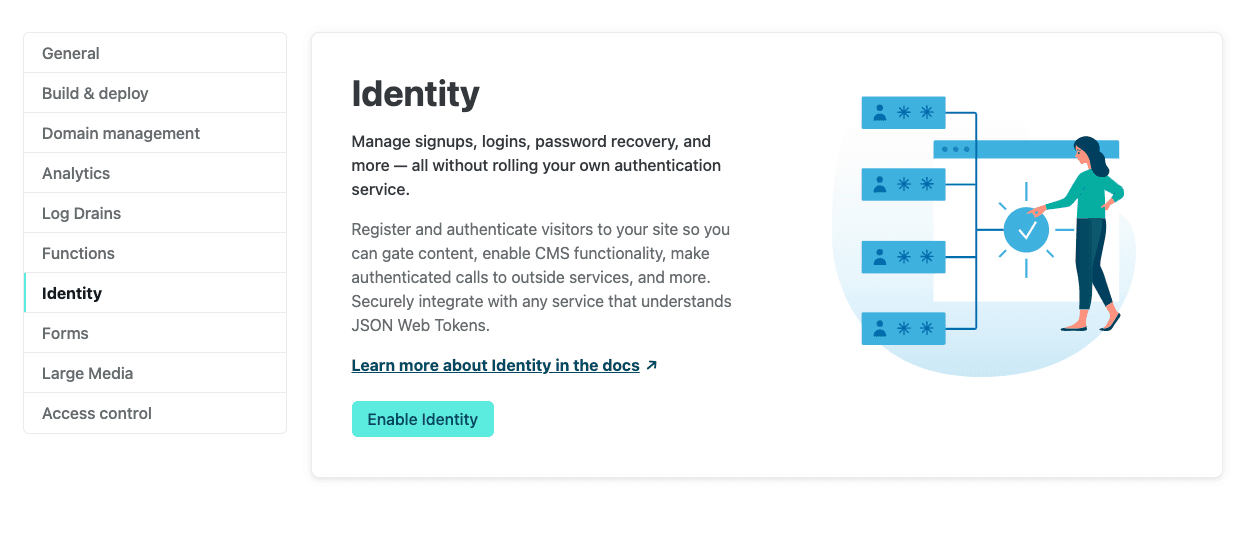Click the top user credential card icon
The image size is (1244, 556).
click(x=903, y=112)
